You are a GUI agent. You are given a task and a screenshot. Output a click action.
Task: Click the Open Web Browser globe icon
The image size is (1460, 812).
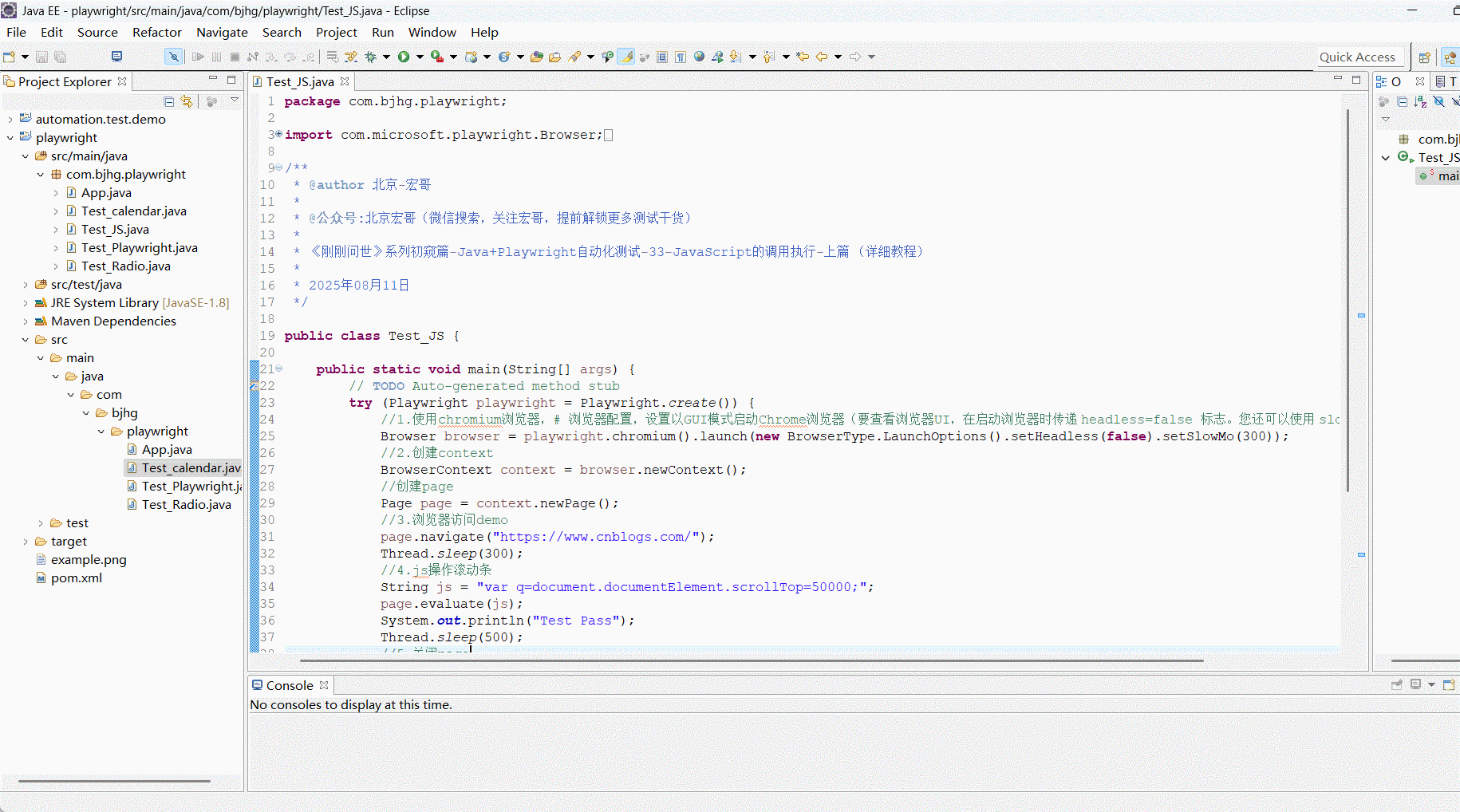(699, 57)
